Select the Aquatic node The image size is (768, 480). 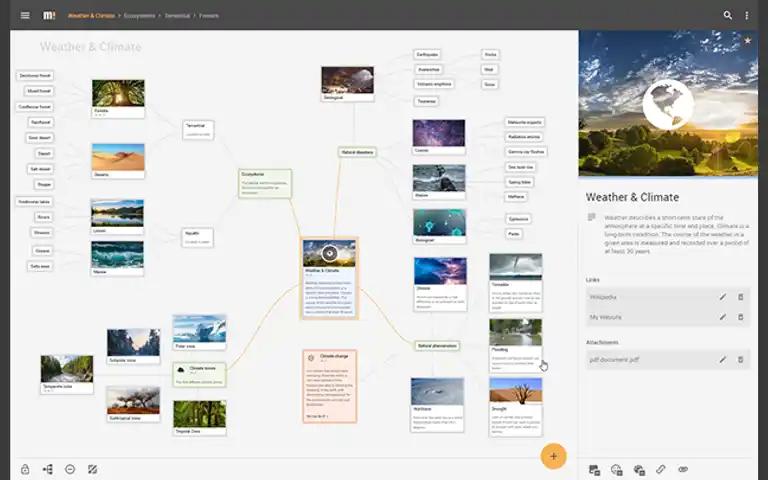click(197, 238)
